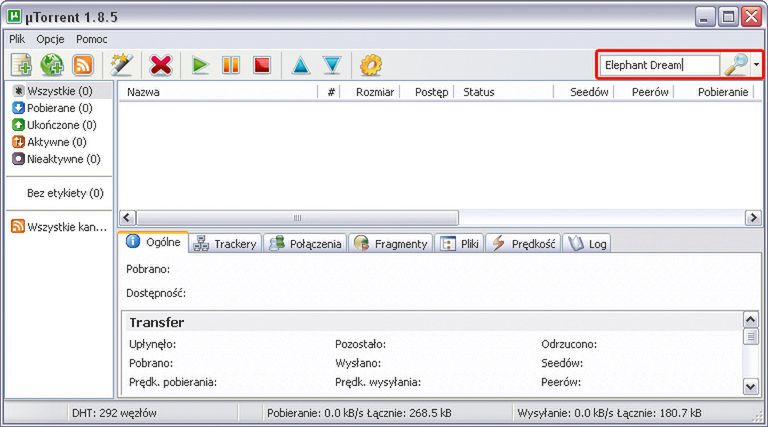Click the Add Torrent toolbar icon
Image resolution: width=768 pixels, height=427 pixels.
point(22,65)
